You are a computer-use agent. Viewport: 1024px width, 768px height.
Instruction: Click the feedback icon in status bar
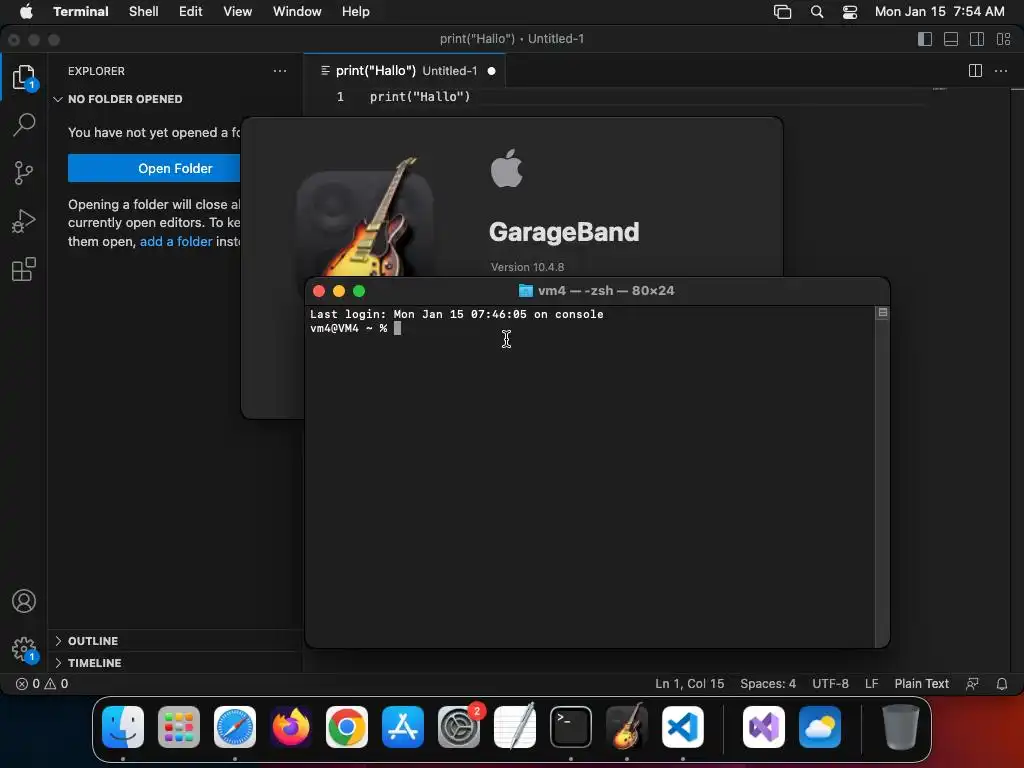[972, 684]
